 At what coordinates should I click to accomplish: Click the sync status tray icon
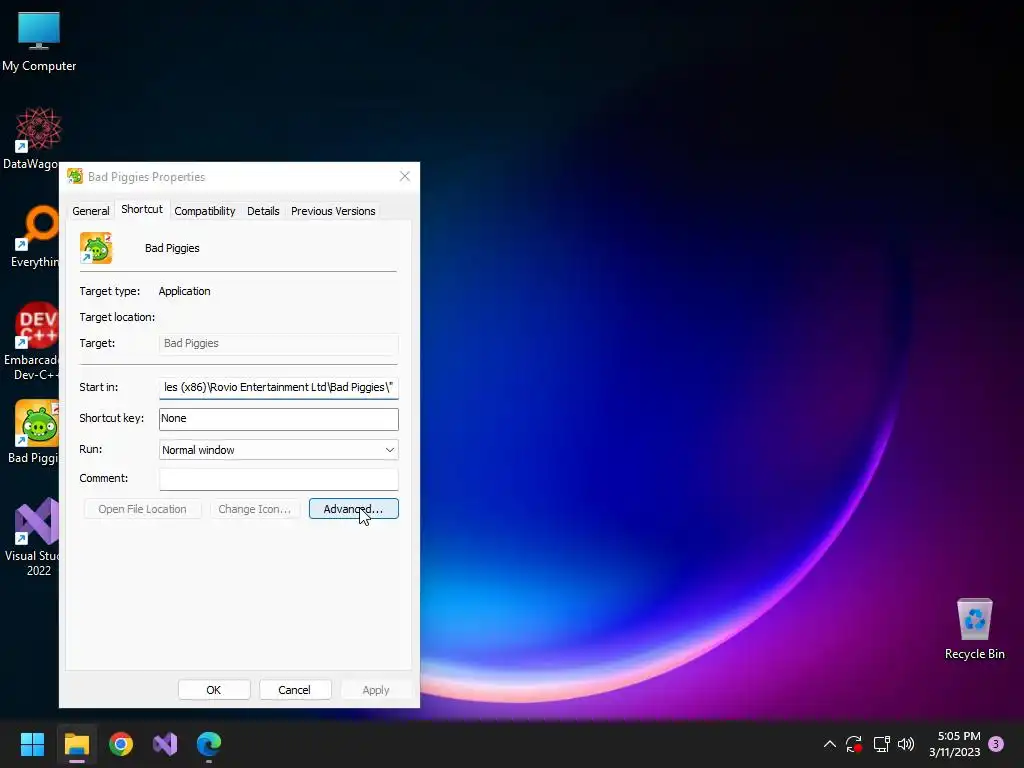coord(854,744)
